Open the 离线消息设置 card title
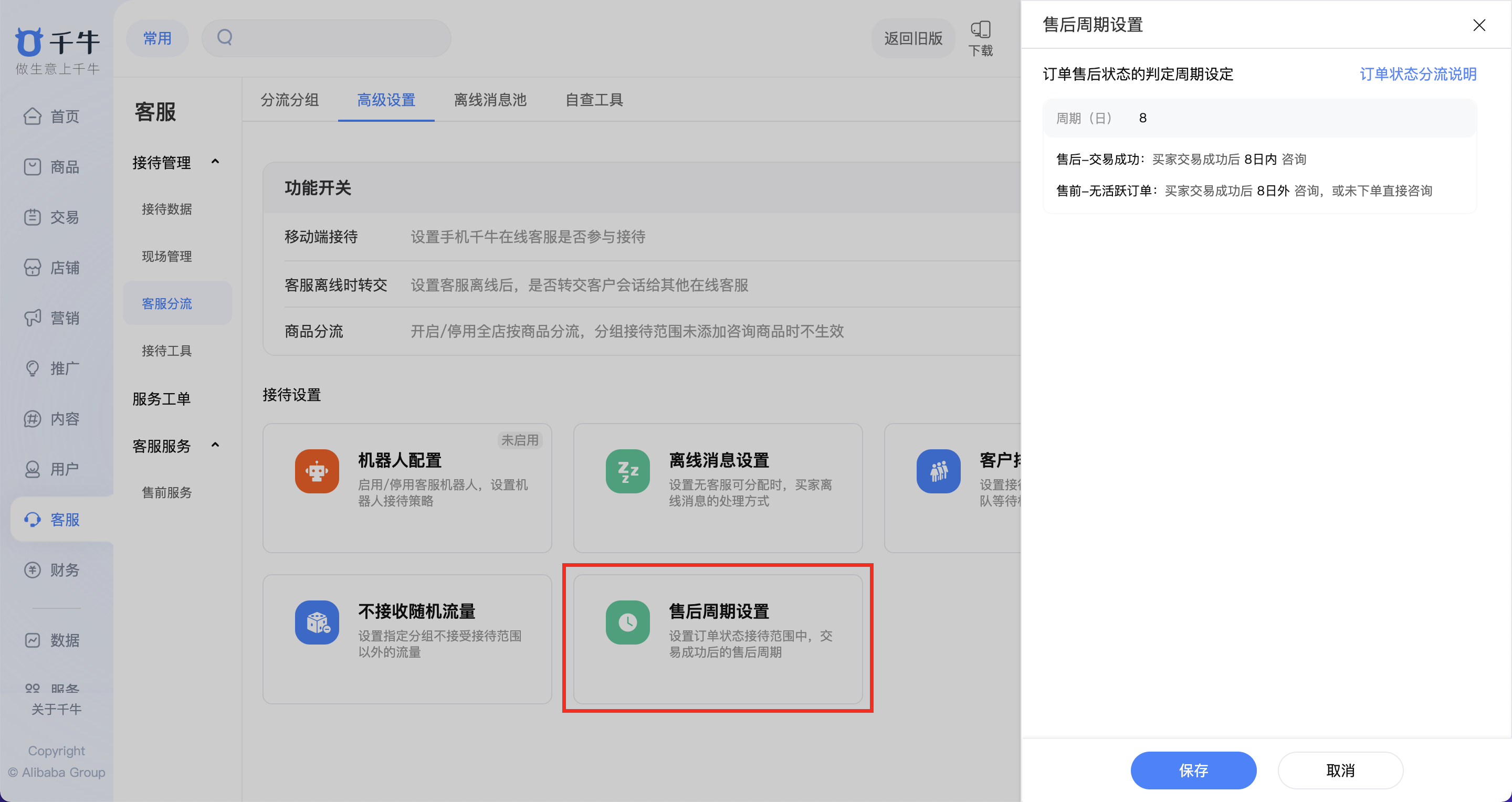The height and width of the screenshot is (802, 1512). click(x=719, y=460)
